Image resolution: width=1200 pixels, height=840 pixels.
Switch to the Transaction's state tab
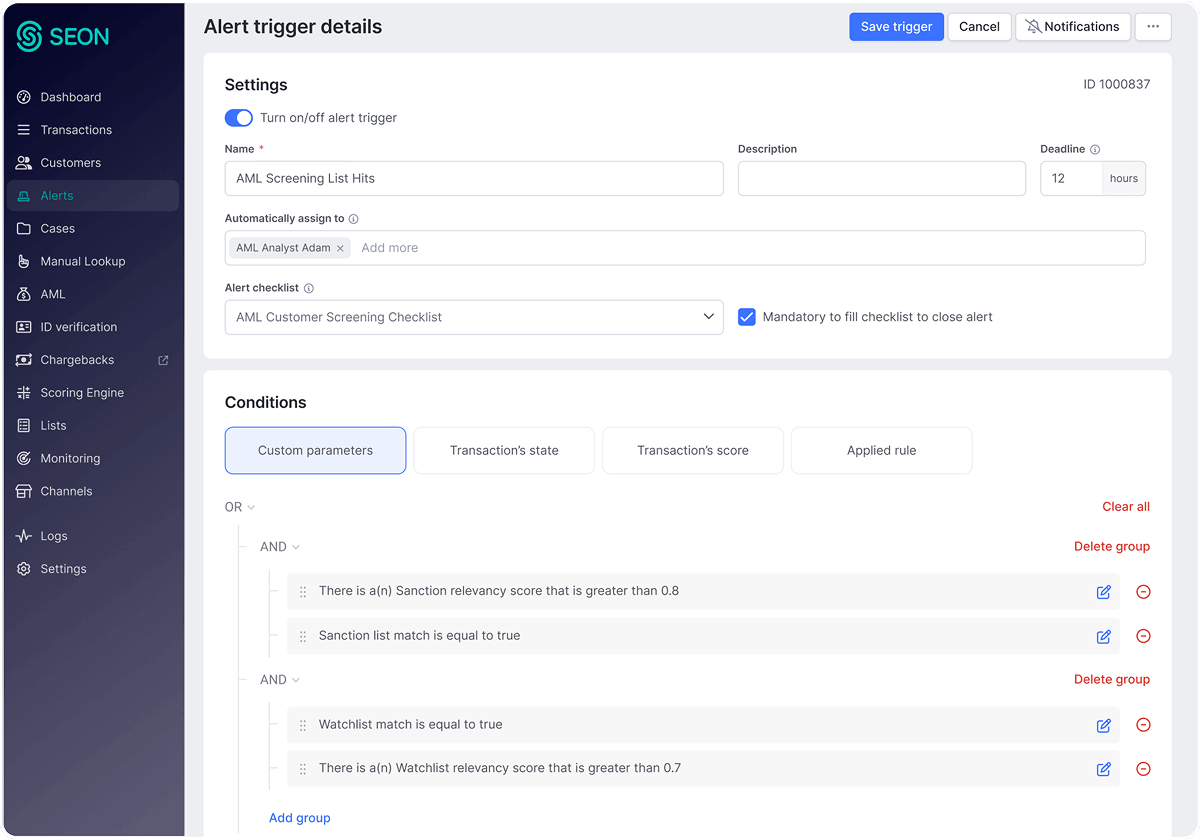(x=504, y=450)
